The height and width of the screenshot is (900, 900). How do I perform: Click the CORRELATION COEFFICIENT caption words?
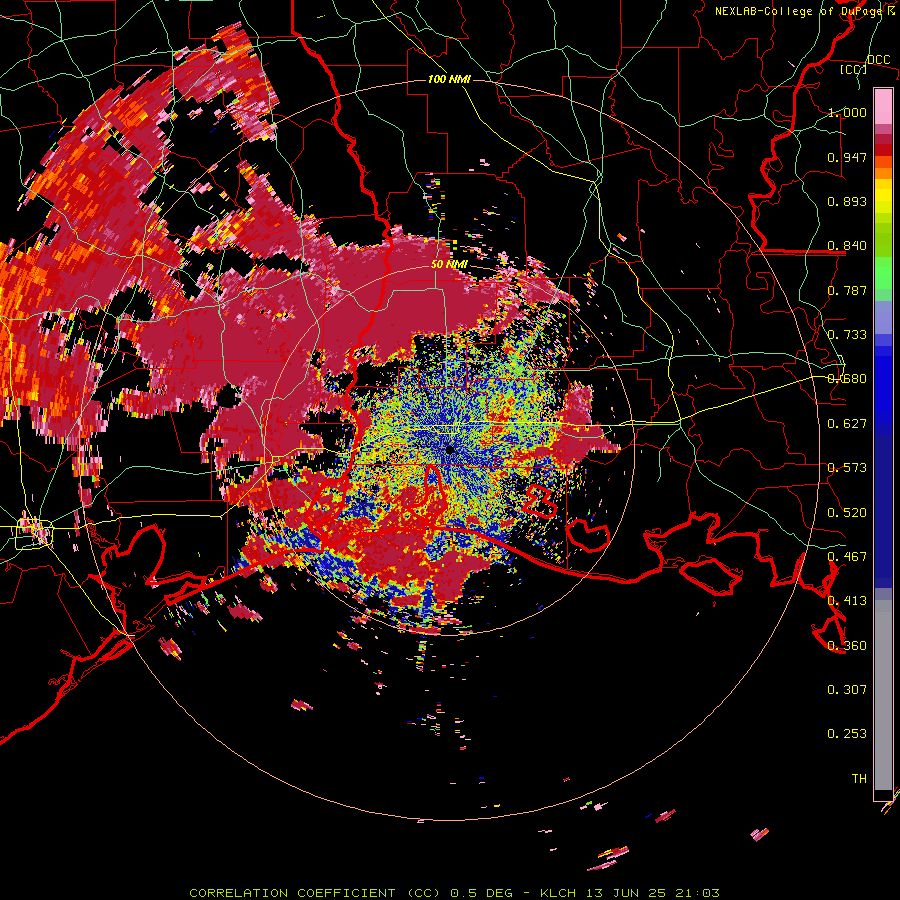(292, 893)
